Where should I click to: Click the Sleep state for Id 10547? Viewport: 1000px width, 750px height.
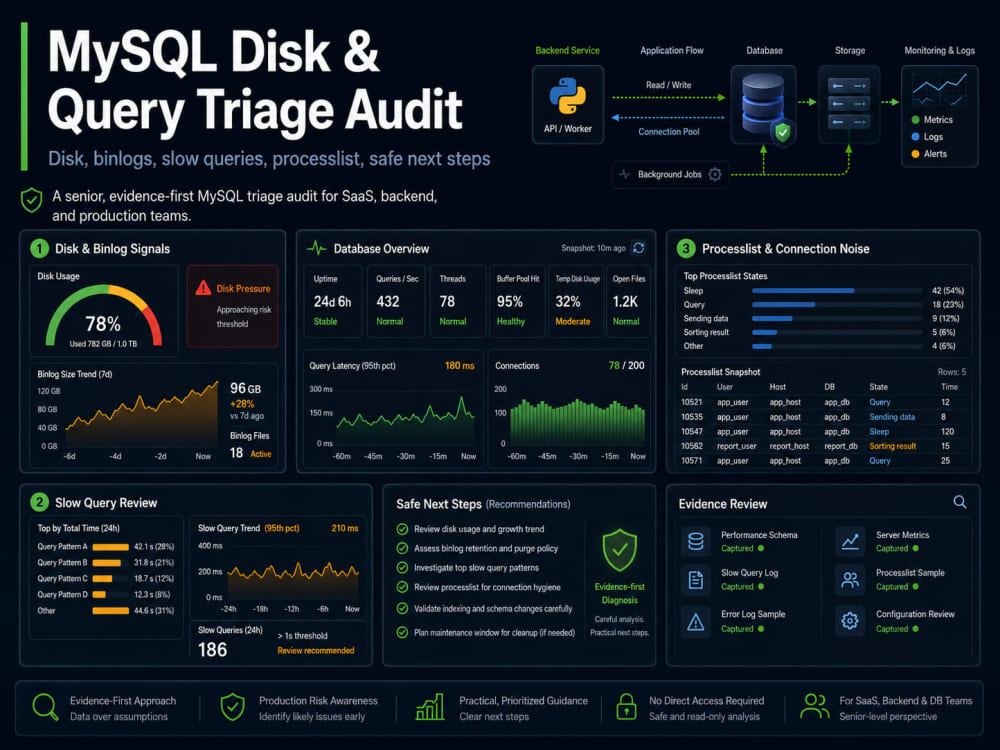coord(879,431)
